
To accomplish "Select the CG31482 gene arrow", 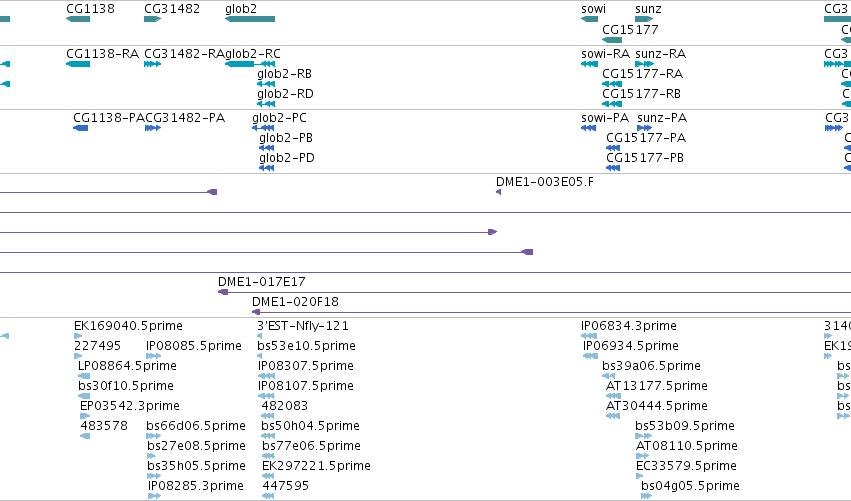I will 153,19.
